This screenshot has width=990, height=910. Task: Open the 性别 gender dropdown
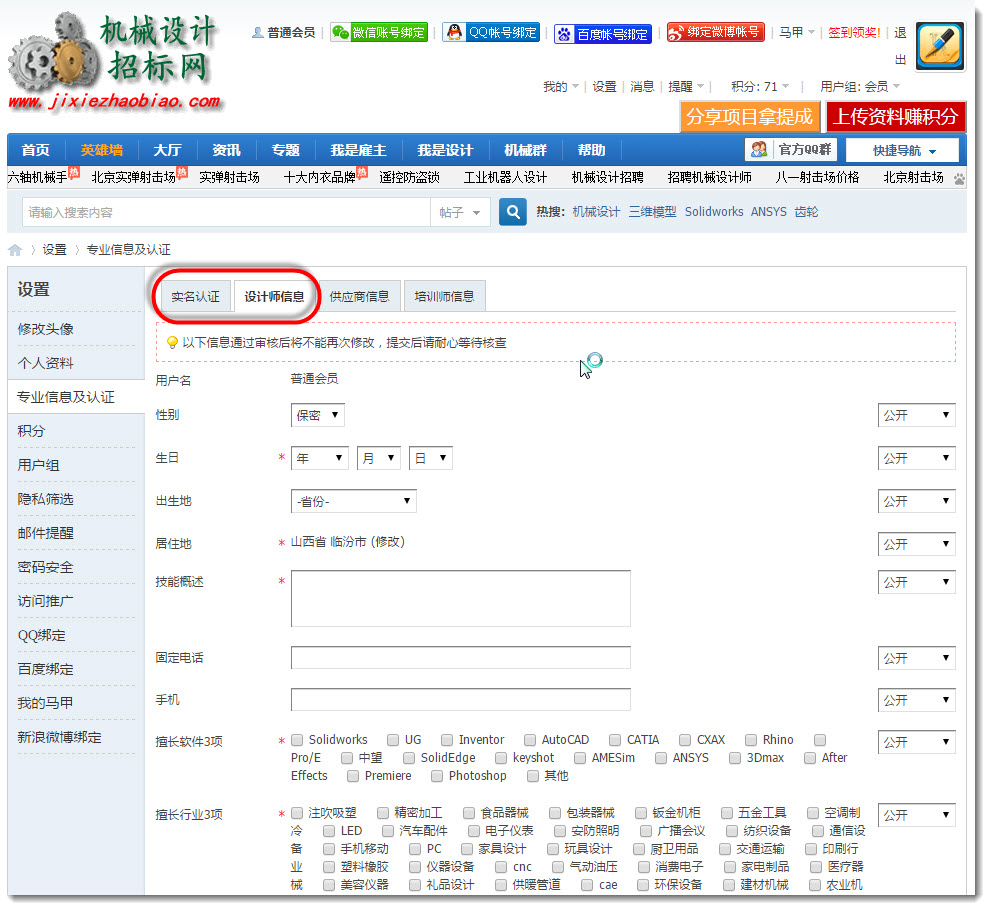pyautogui.click(x=318, y=416)
